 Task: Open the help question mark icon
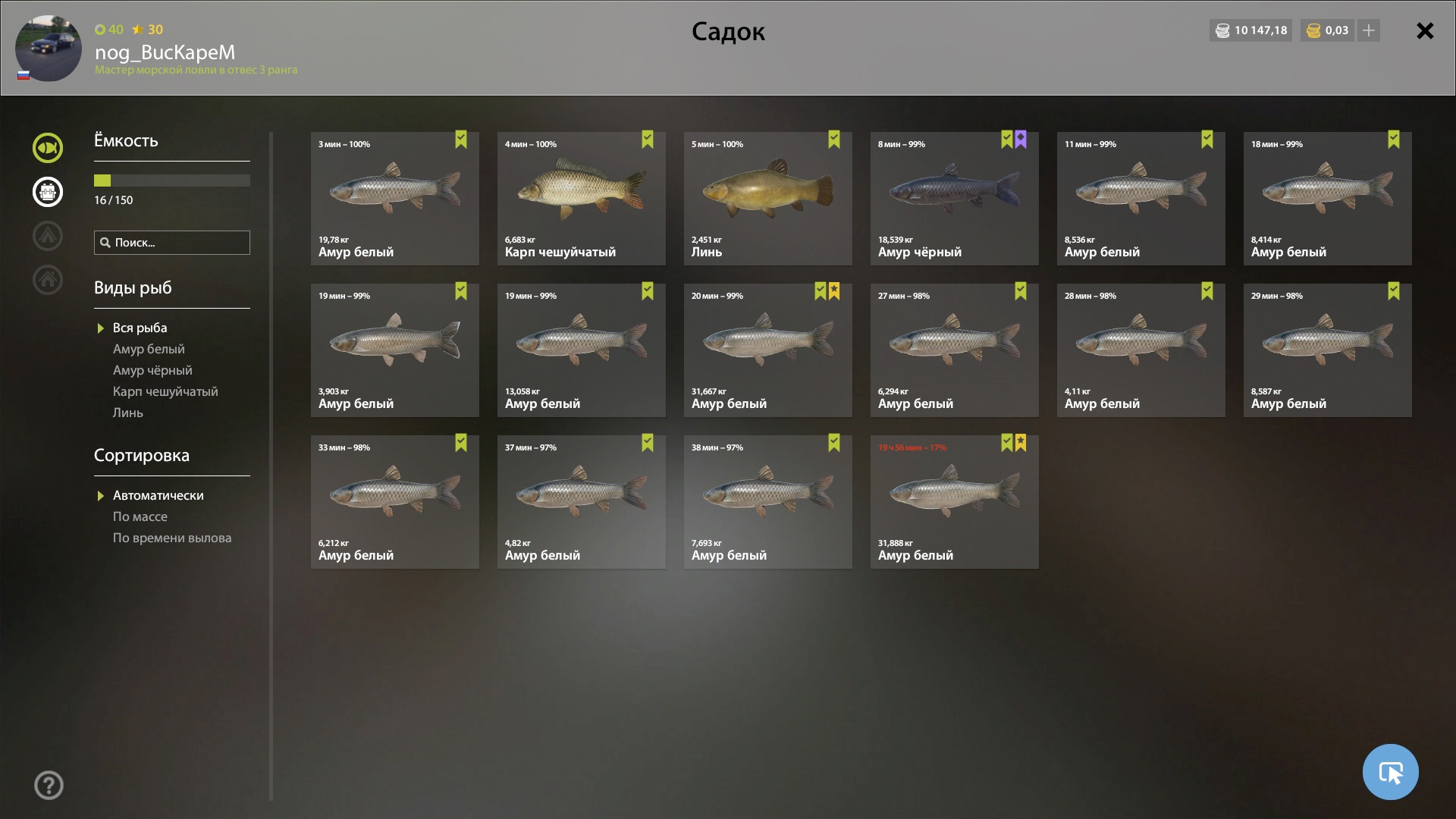point(49,785)
